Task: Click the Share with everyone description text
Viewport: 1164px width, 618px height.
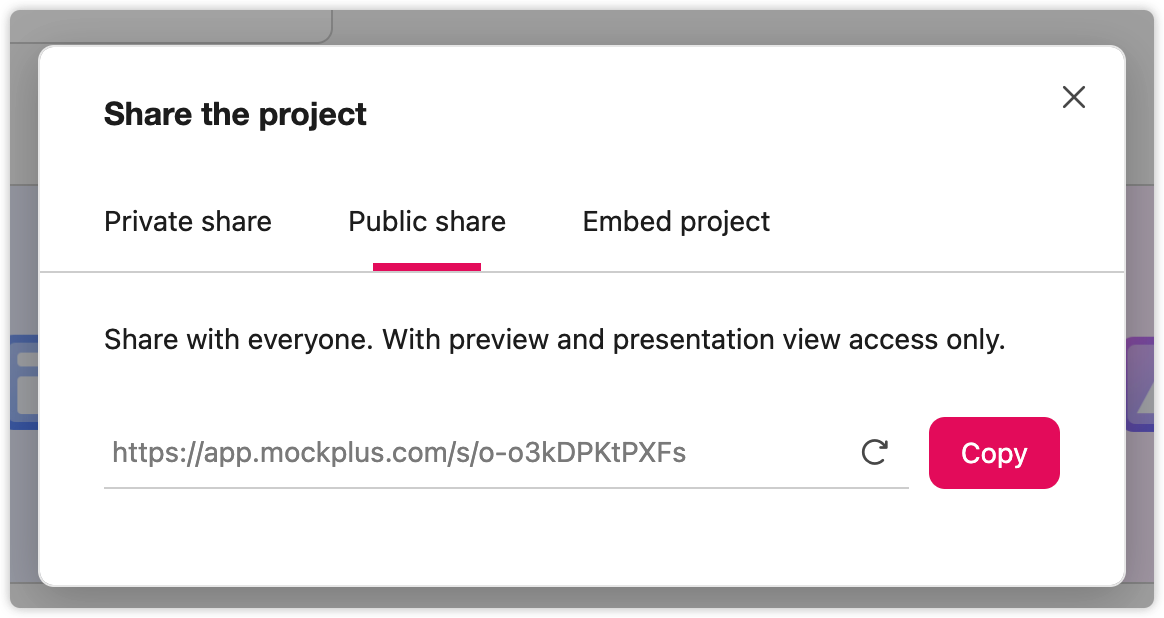Action: [x=555, y=339]
